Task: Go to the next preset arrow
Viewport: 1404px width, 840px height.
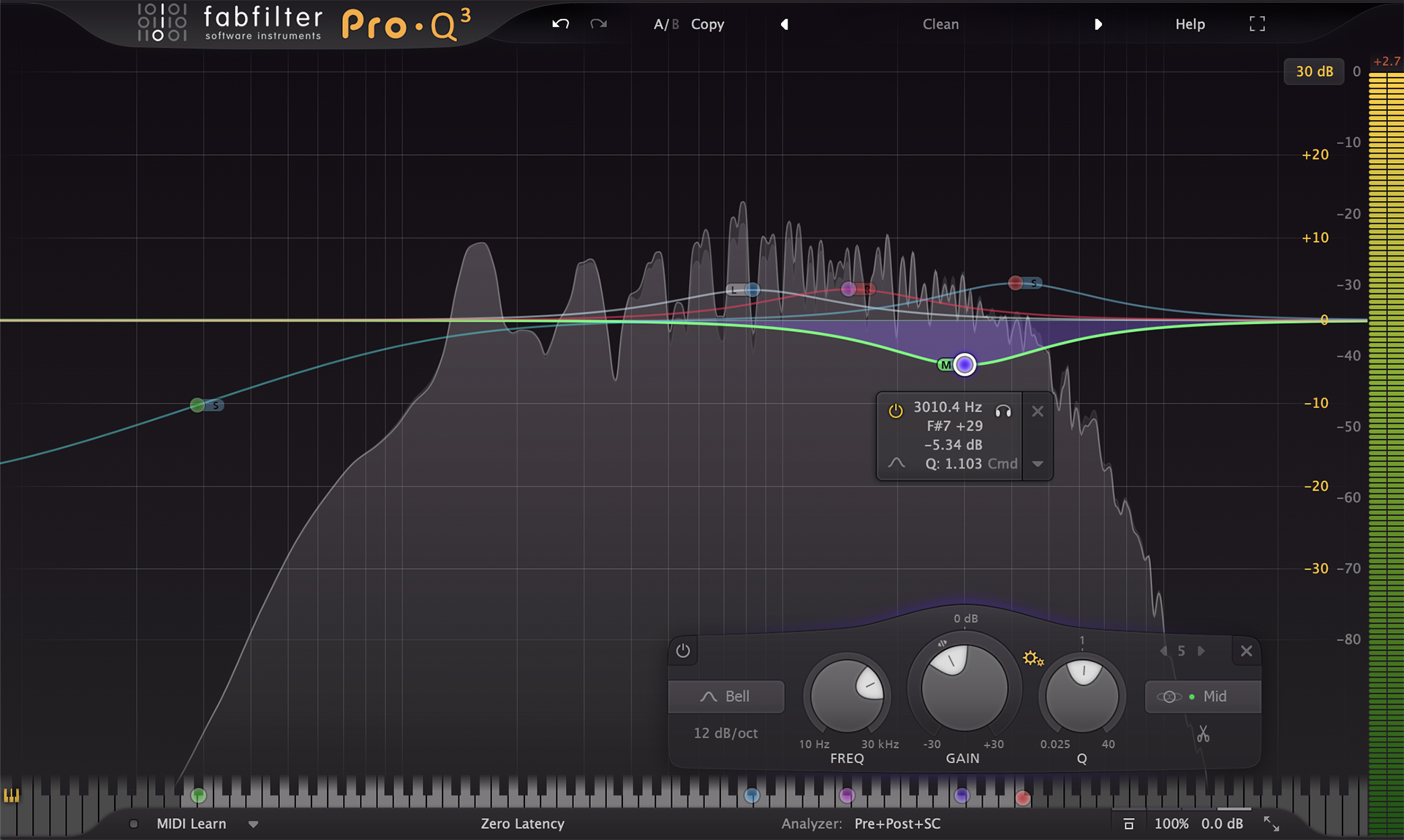Action: (1098, 24)
